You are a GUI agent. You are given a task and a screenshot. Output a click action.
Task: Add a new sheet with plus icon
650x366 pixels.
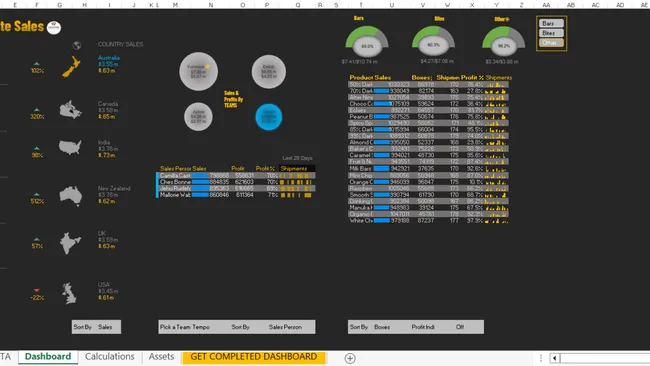[350, 358]
